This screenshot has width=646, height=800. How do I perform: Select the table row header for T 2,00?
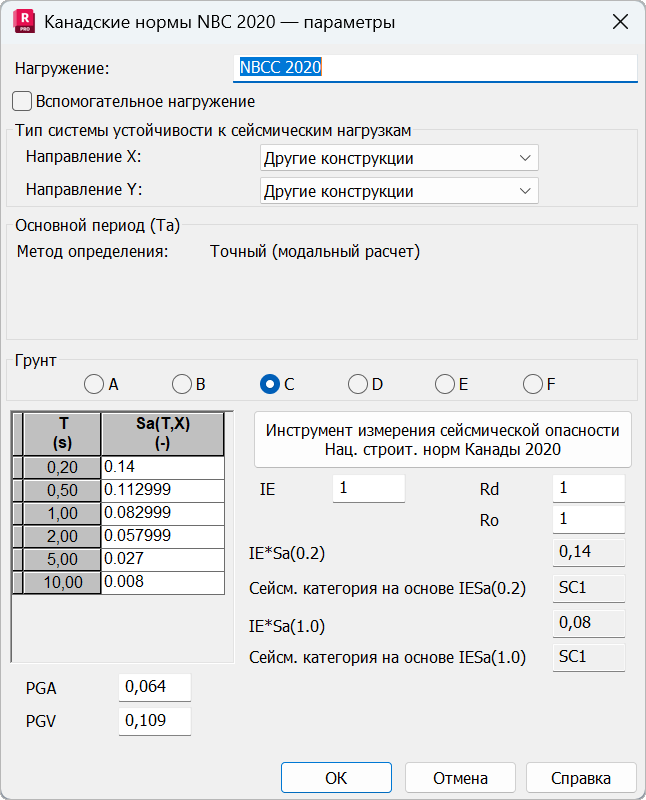(62, 536)
